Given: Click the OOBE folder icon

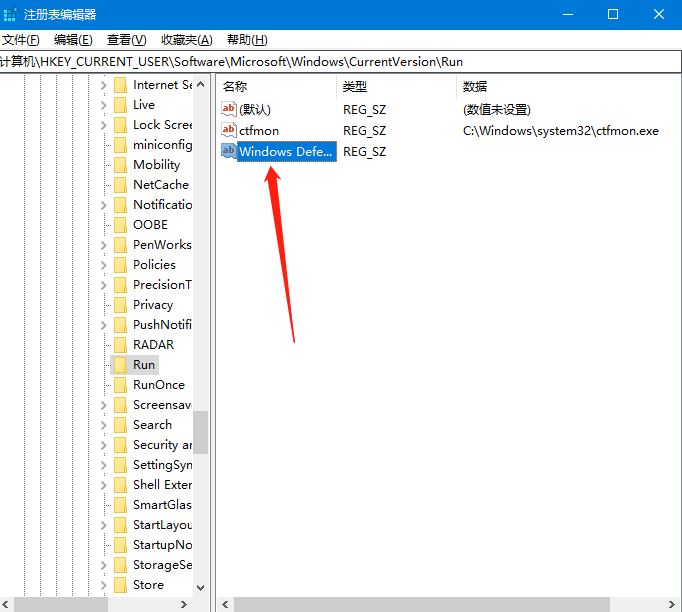Looking at the screenshot, I should [120, 225].
